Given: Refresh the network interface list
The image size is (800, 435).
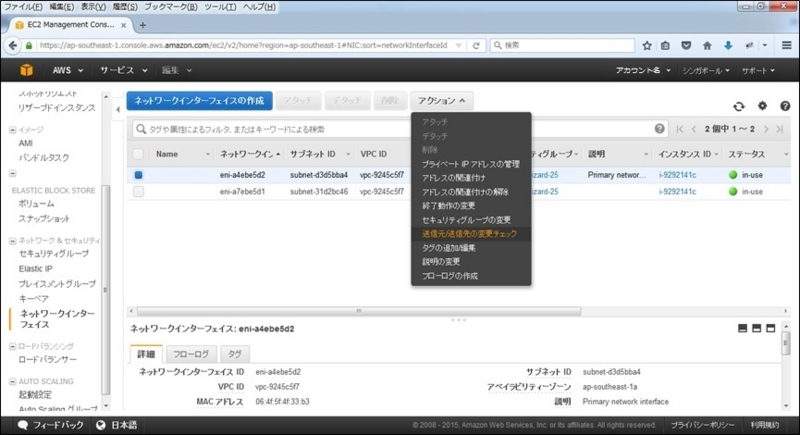Looking at the screenshot, I should point(739,106).
